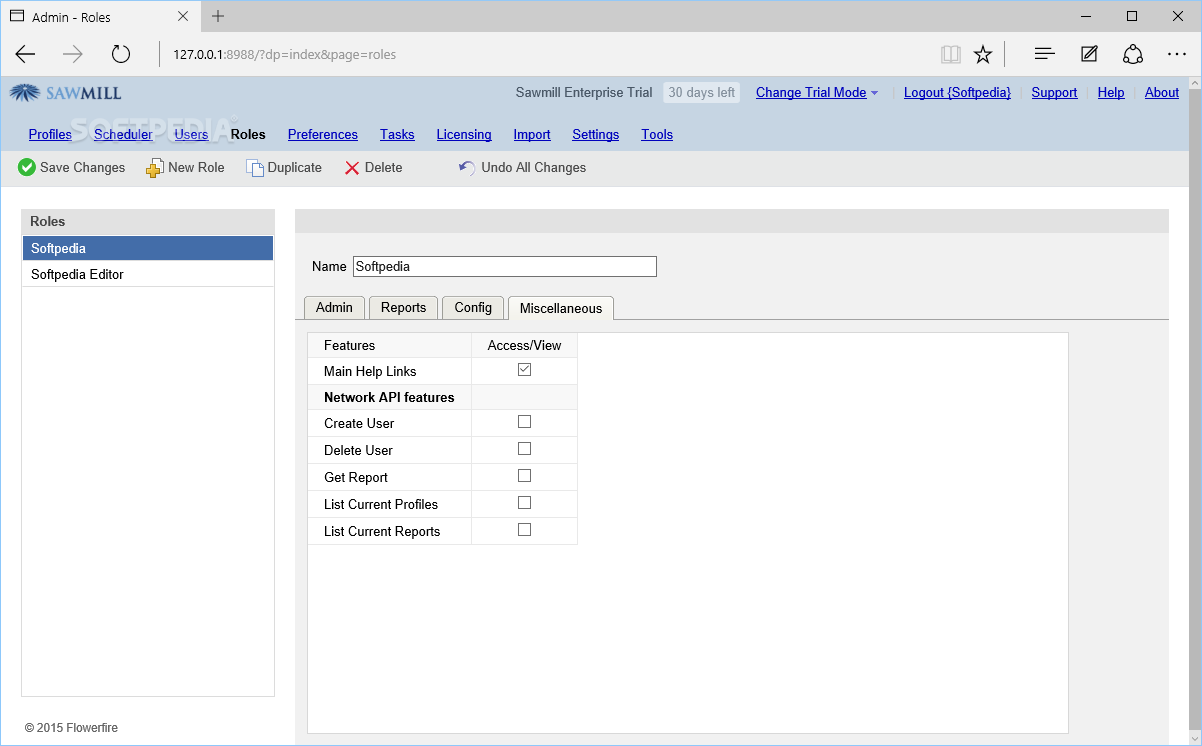Click the Access/View column header
Screen dimensions: 1202x746
click(525, 345)
